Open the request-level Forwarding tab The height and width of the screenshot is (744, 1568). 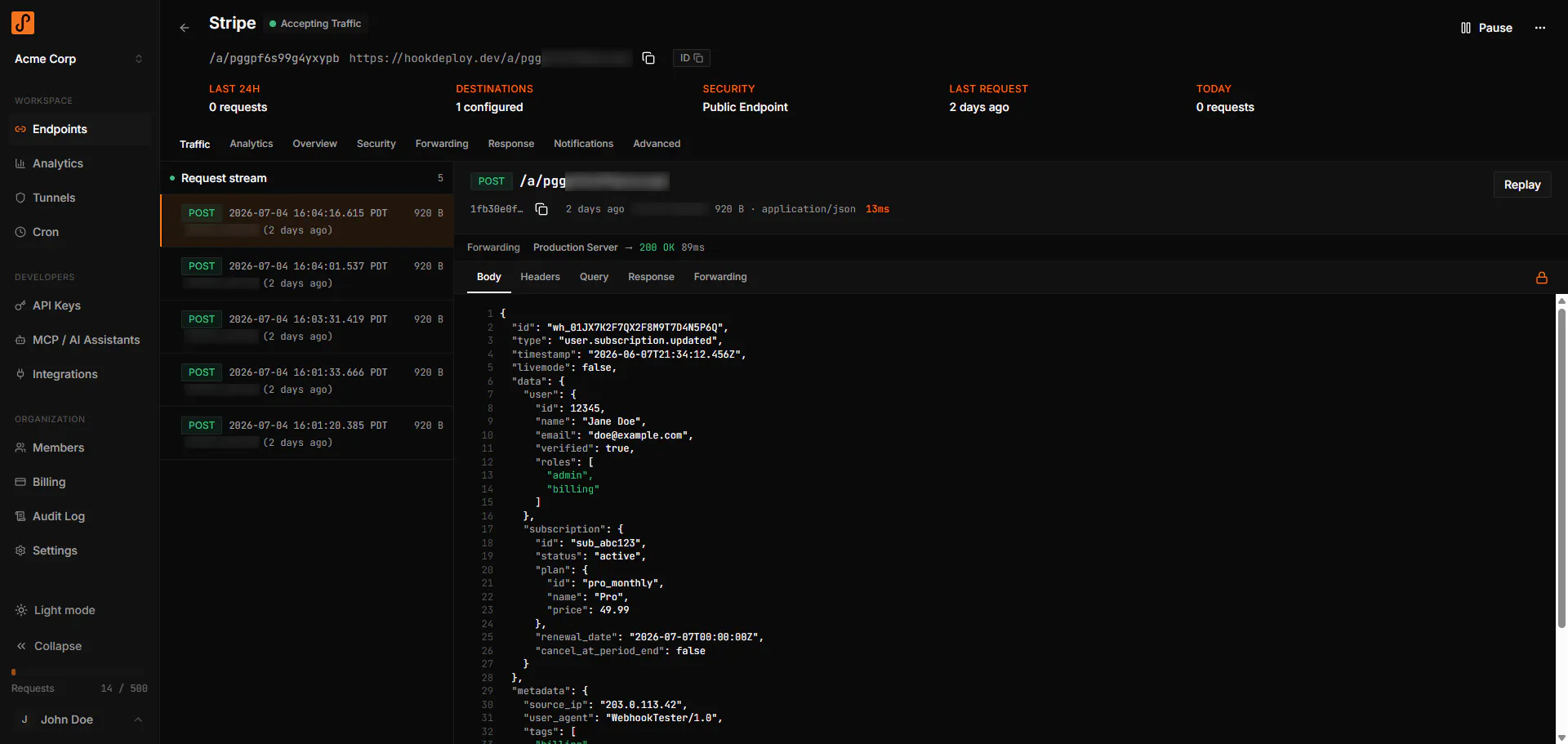pos(720,277)
